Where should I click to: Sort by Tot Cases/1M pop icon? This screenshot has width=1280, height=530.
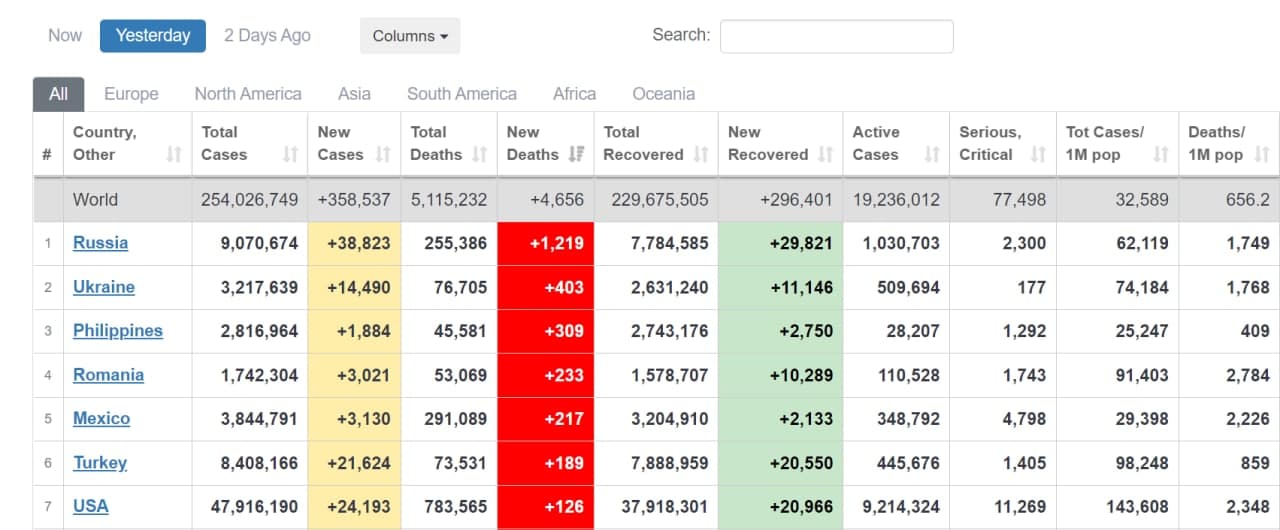coord(1161,155)
